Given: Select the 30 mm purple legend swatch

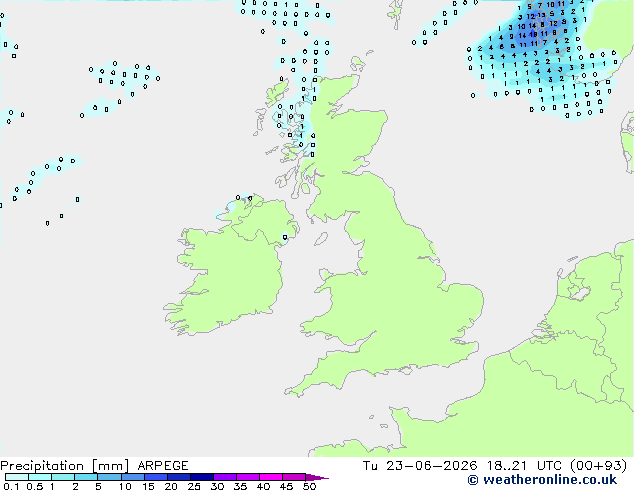Looking at the screenshot, I should click(x=225, y=477).
